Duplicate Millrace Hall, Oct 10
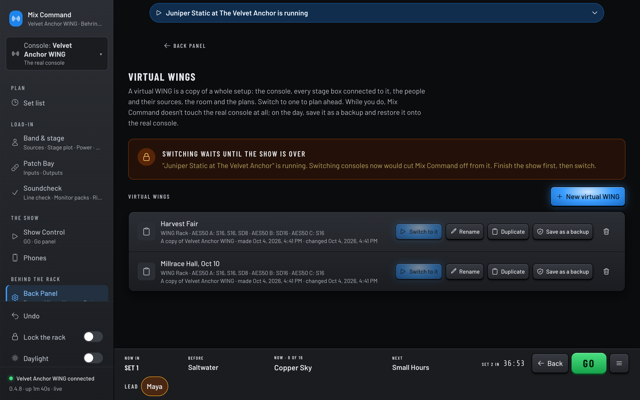 point(508,272)
